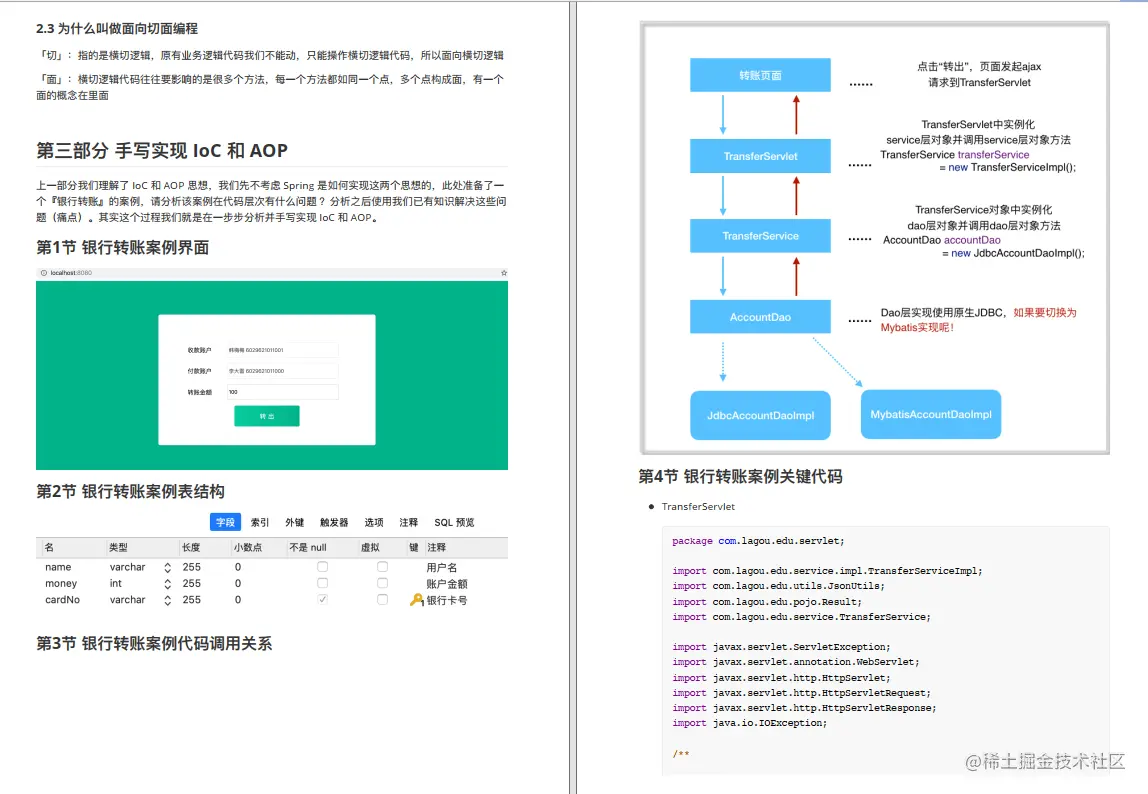Click the bookmark star in the localhost address bar
Image resolution: width=1148 pixels, height=794 pixels.
pos(504,272)
